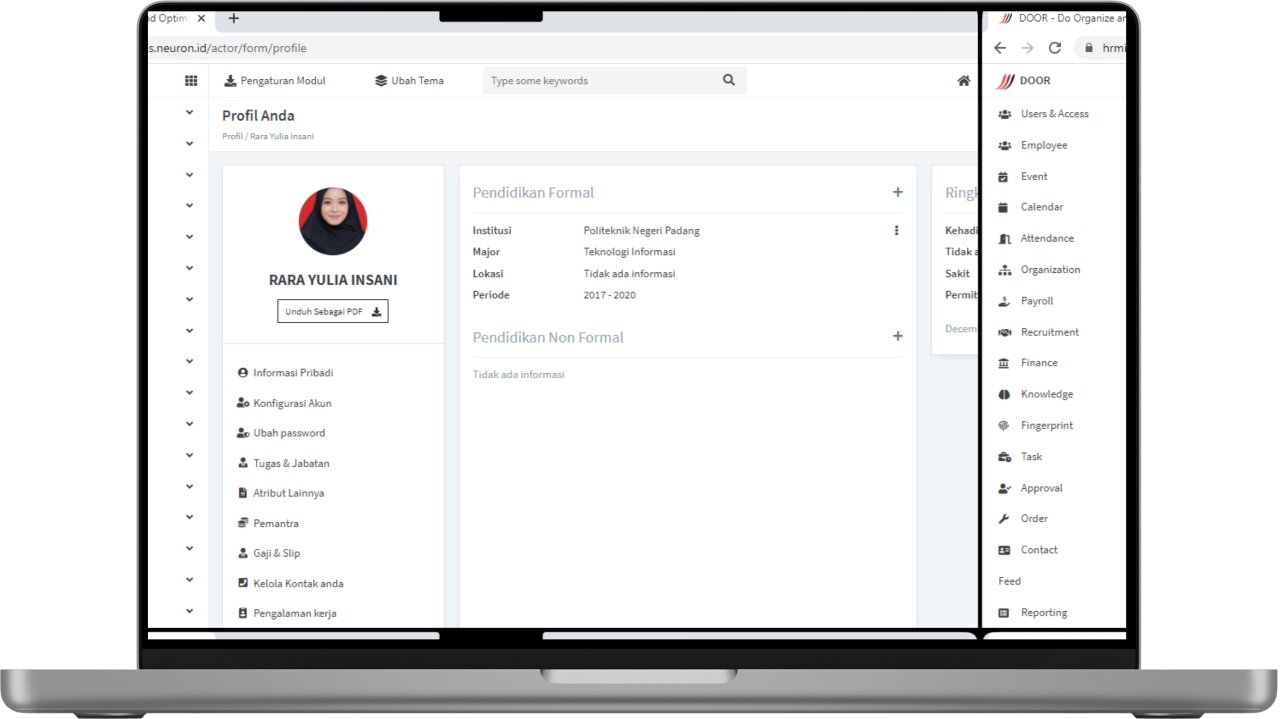This screenshot has width=1280, height=719.
Task: Click the search magnifier icon
Action: 729,81
